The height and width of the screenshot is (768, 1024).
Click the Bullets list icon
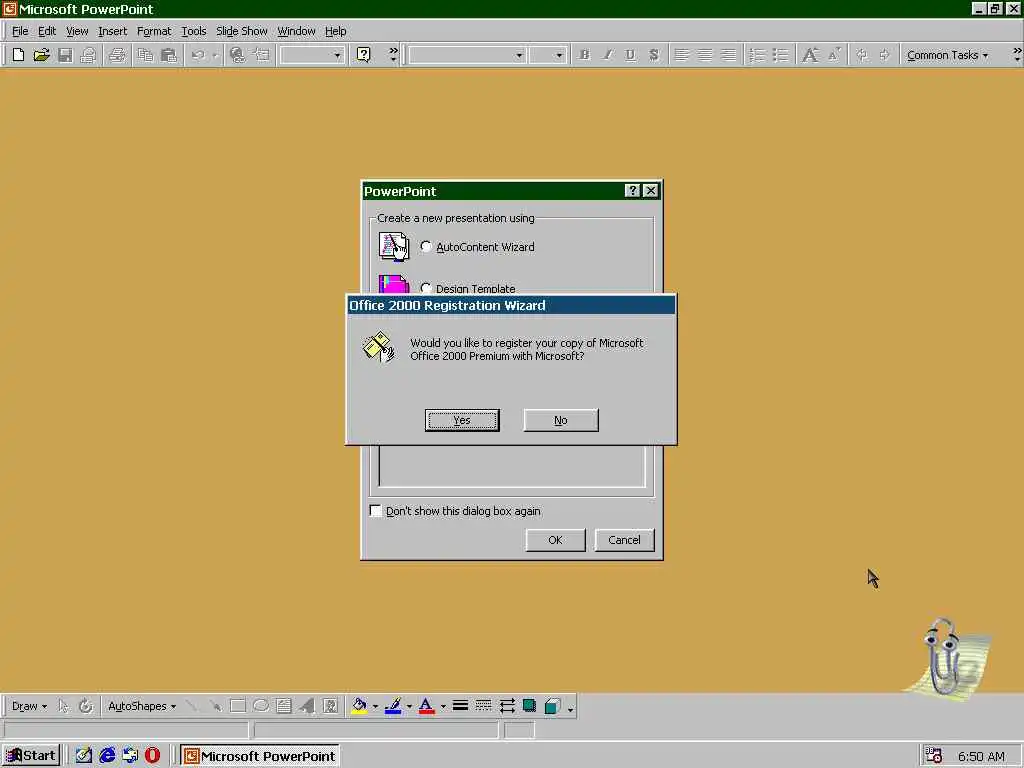coord(780,55)
